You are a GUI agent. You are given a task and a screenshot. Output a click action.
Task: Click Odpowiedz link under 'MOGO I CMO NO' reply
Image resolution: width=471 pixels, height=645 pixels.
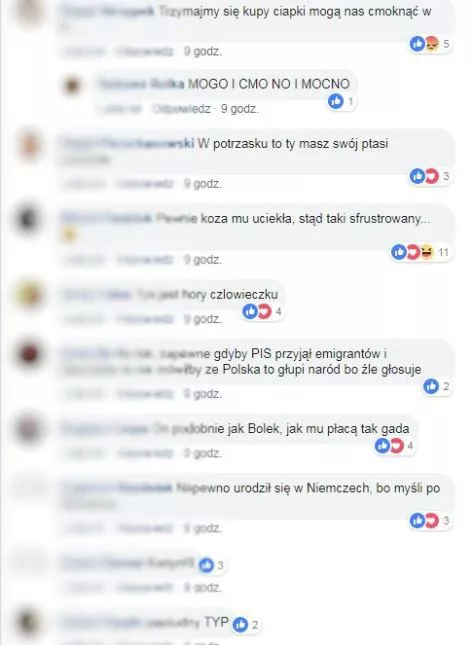[x=181, y=109]
